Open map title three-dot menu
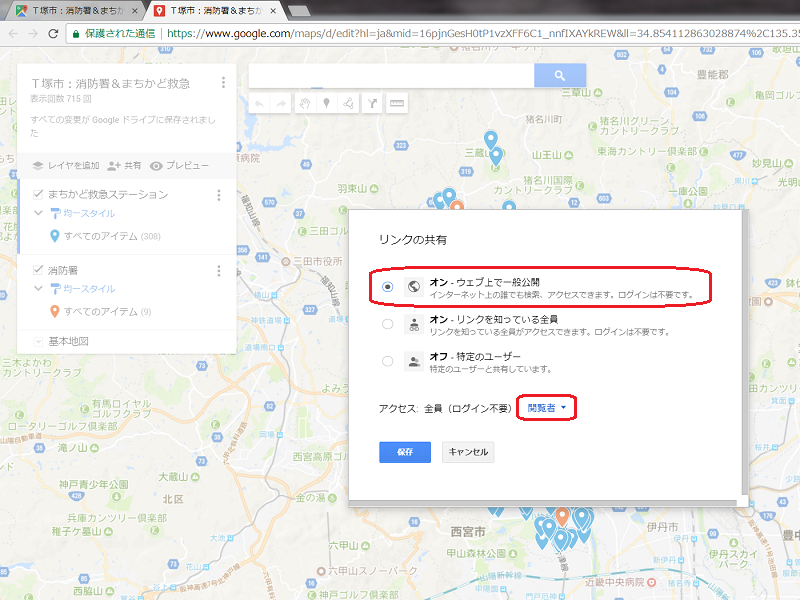Viewport: 800px width, 600px height. [223, 83]
